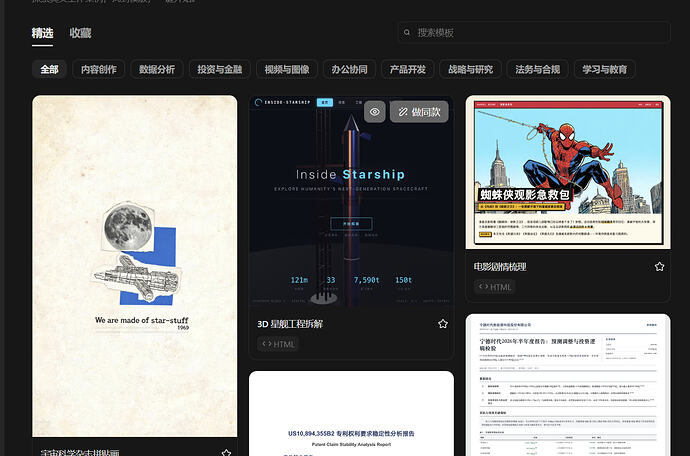Filter templates by 学习与教育

pos(605,70)
